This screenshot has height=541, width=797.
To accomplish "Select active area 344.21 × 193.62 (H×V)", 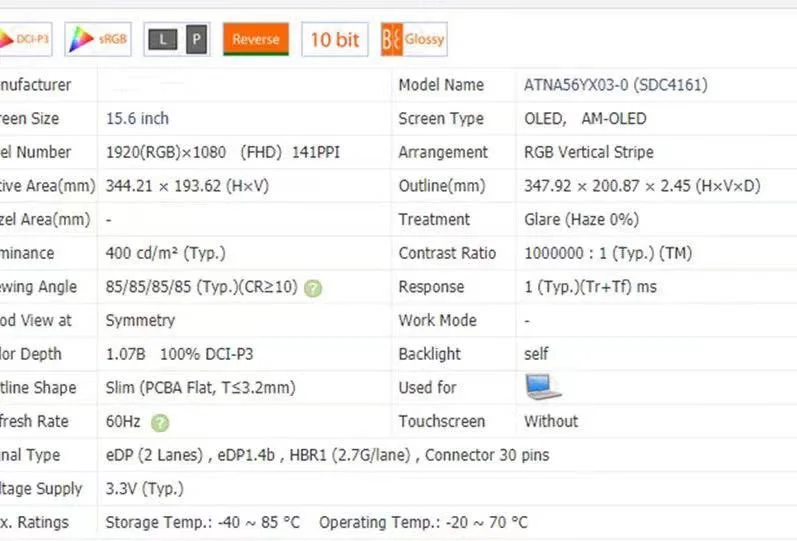I will tap(187, 186).
